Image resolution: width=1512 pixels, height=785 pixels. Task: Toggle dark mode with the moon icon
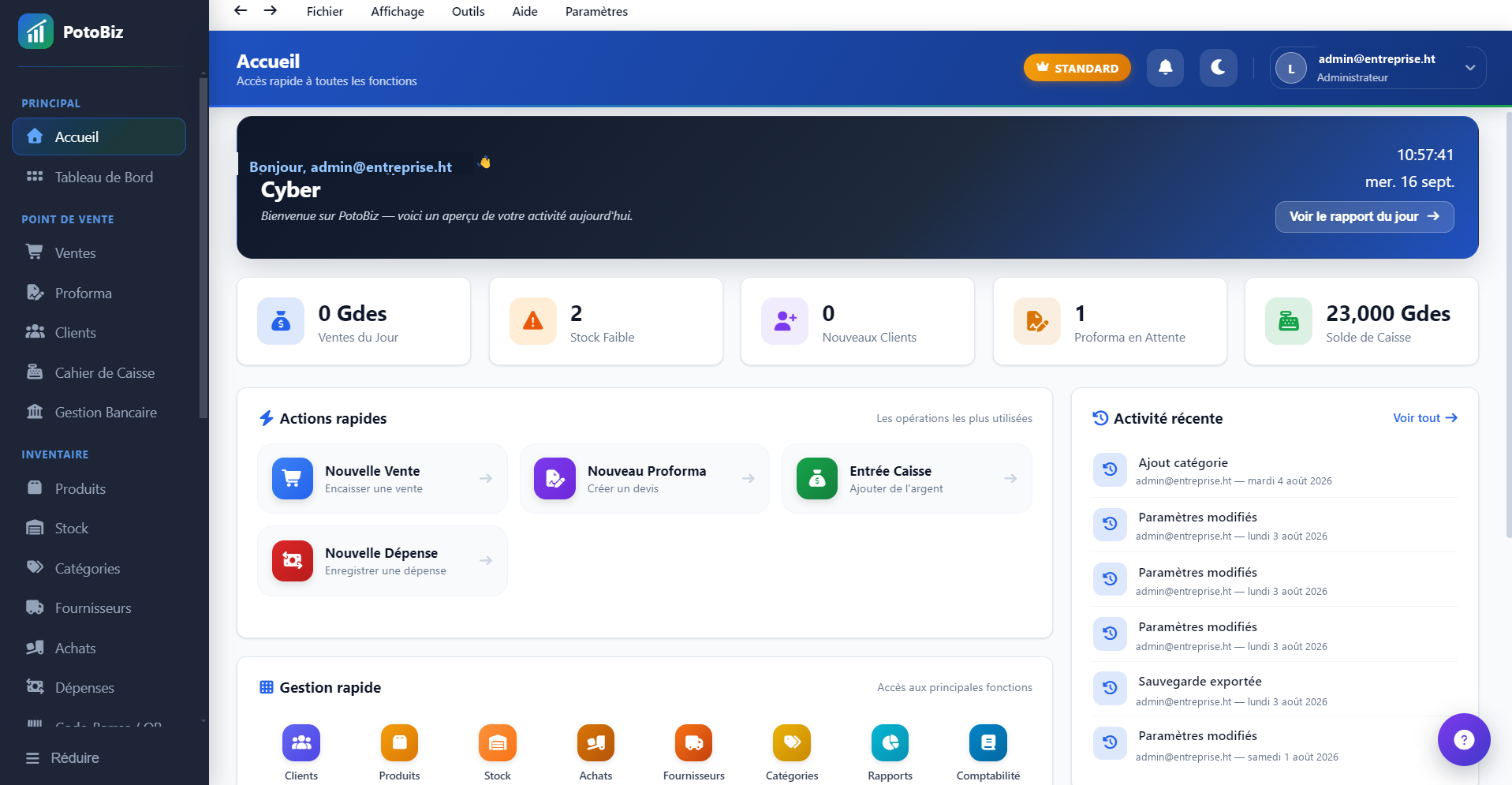coord(1218,68)
